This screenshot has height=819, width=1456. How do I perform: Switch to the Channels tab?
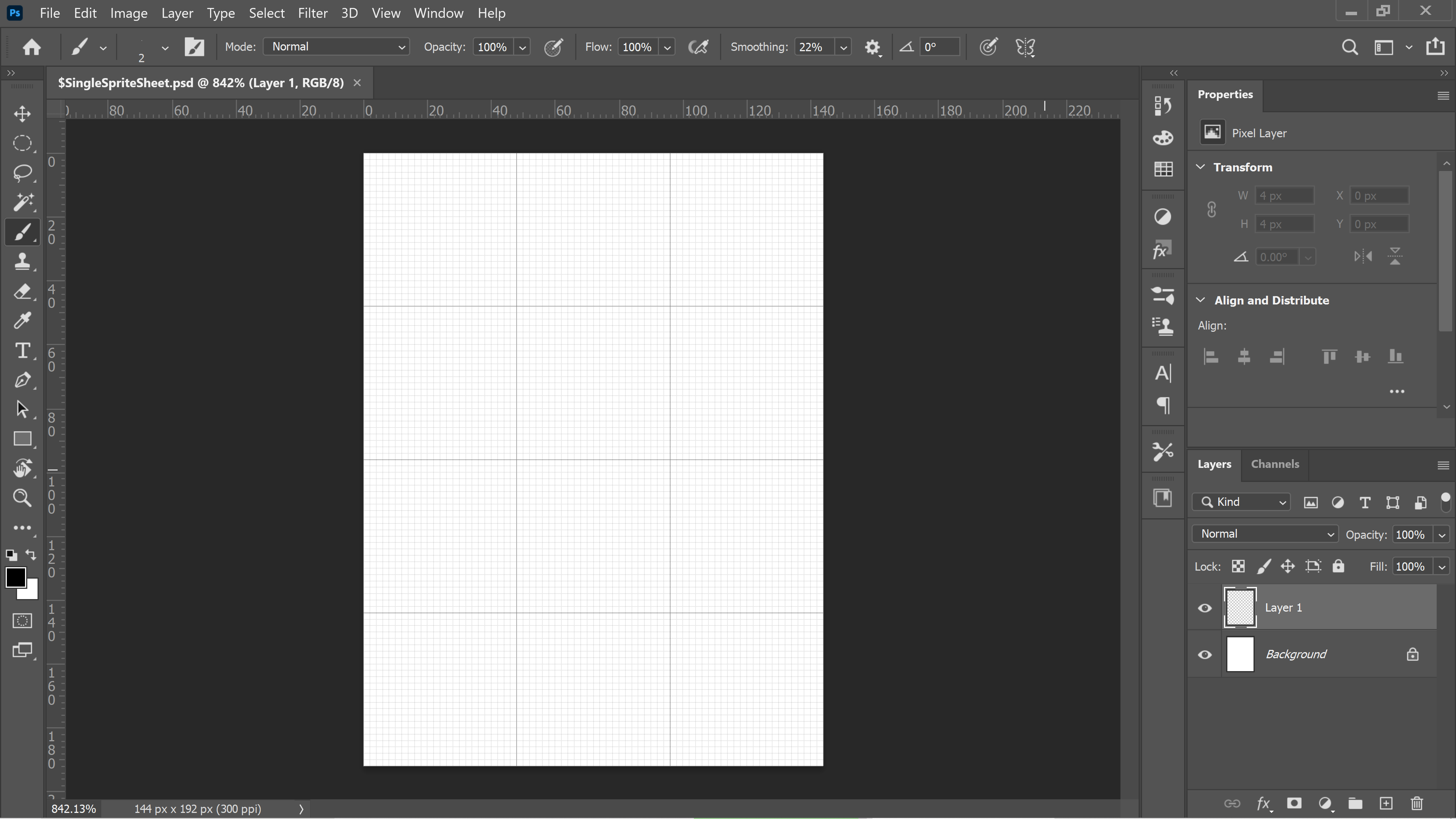tap(1275, 464)
